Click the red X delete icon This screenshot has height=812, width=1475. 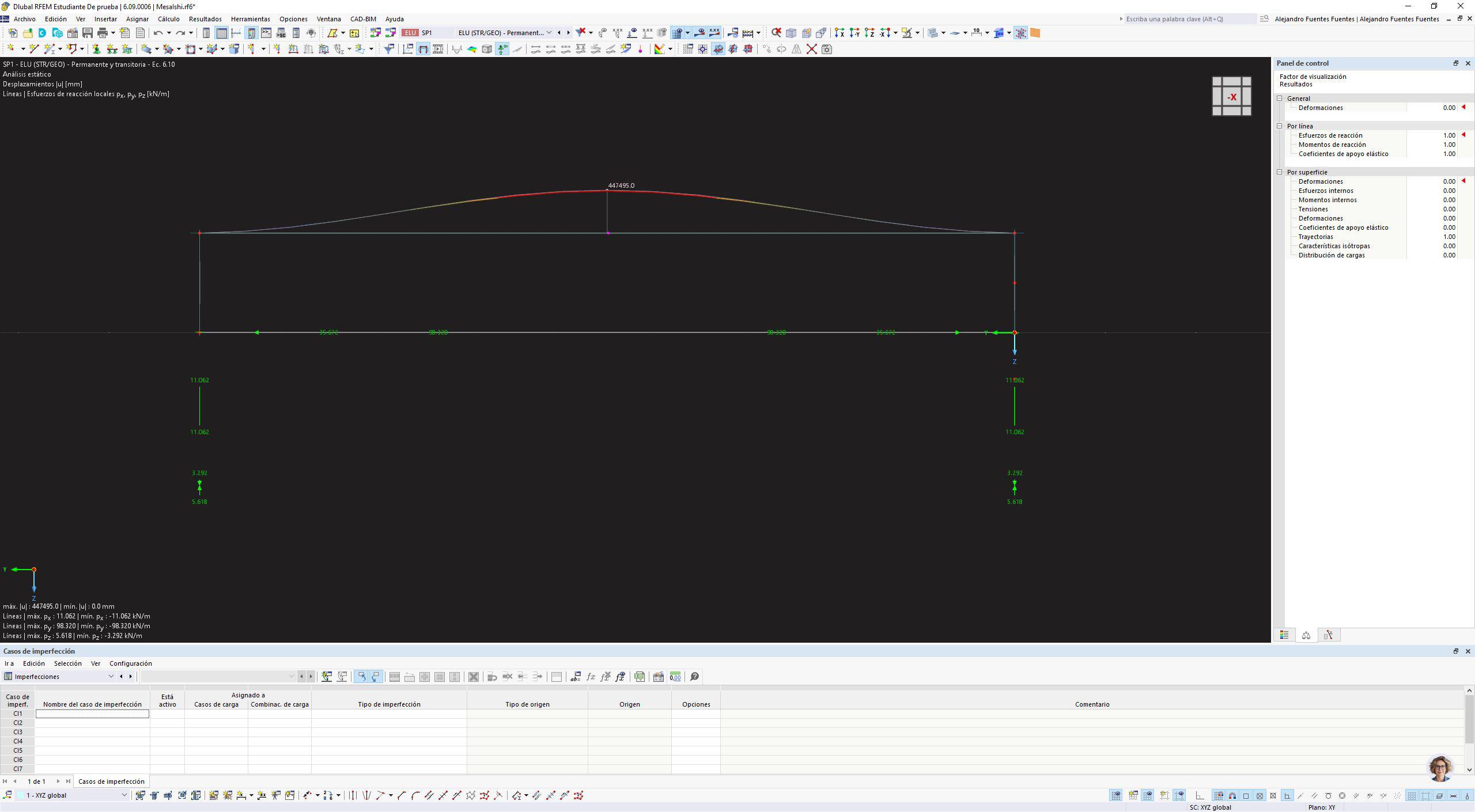coord(811,49)
